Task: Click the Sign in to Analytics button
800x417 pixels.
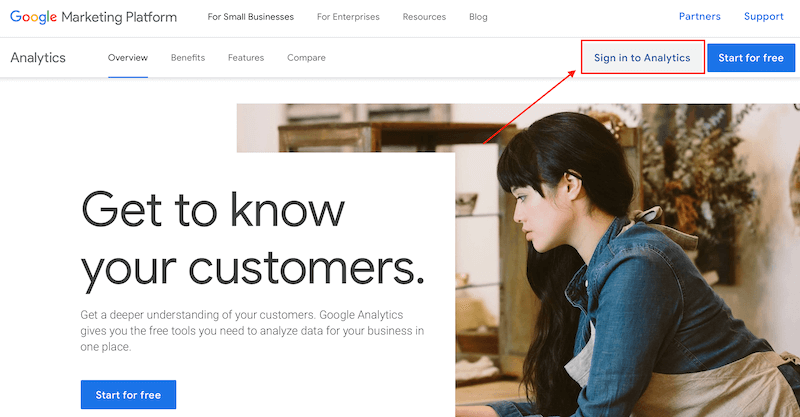Action: 642,58
